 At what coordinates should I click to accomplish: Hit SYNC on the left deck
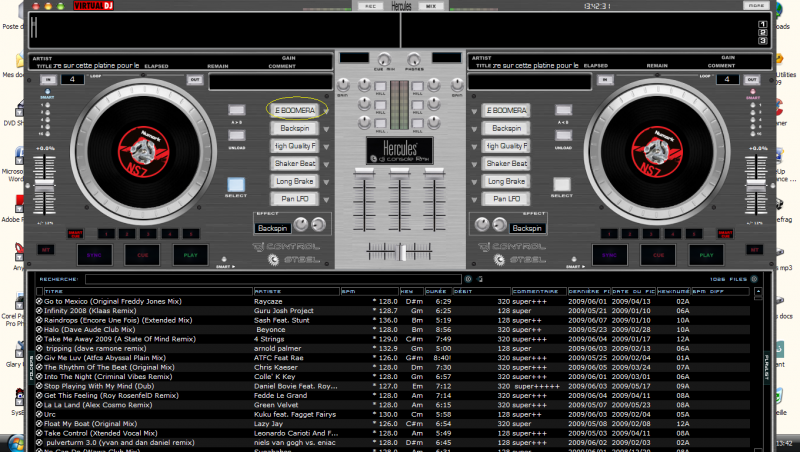point(97,255)
